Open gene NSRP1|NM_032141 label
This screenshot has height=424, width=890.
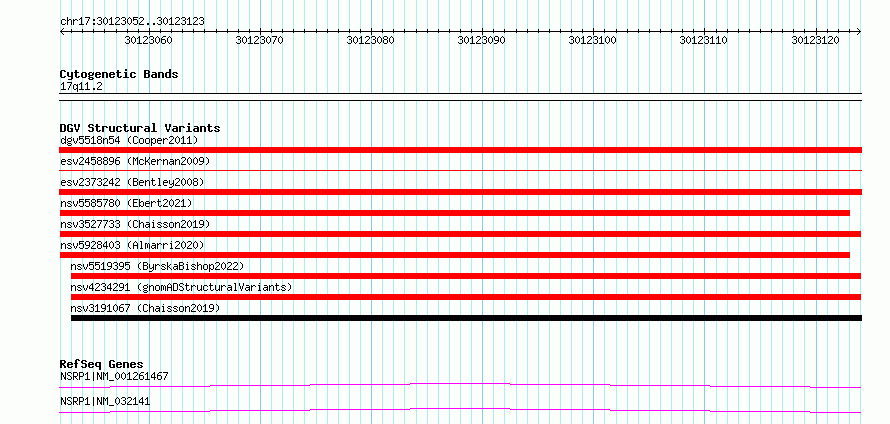(105, 402)
